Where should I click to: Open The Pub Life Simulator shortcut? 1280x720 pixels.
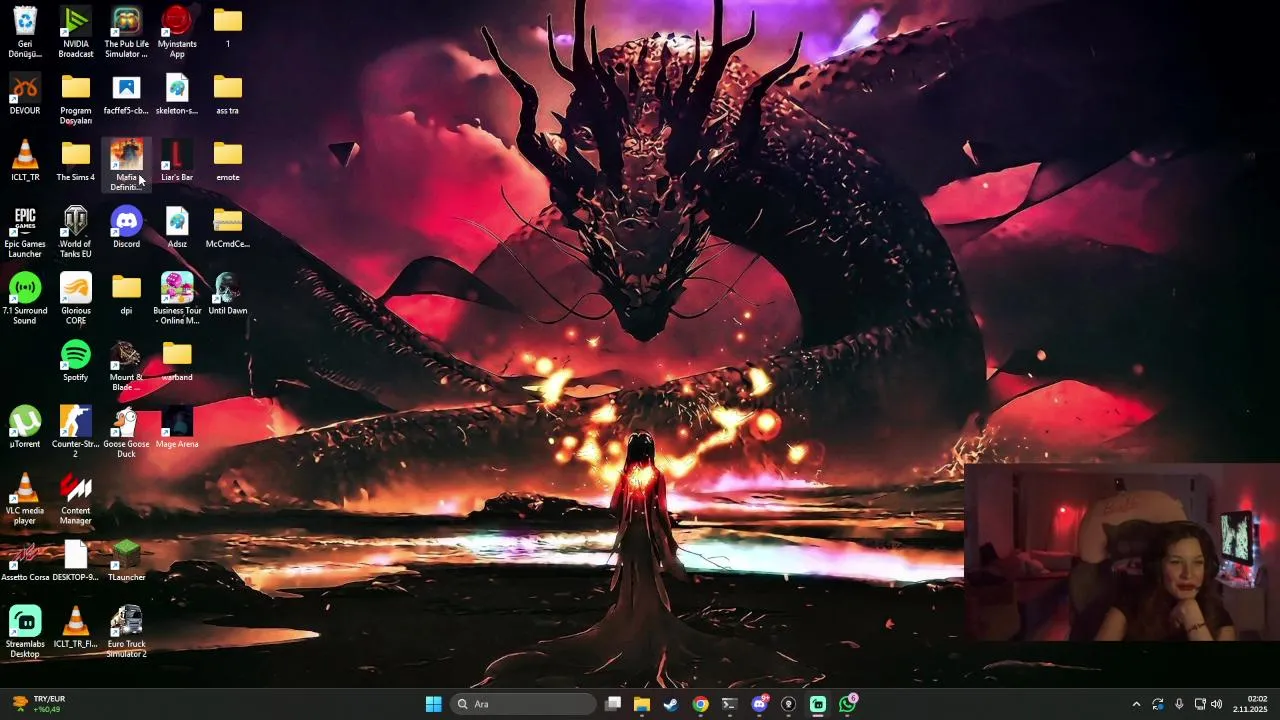[x=127, y=31]
